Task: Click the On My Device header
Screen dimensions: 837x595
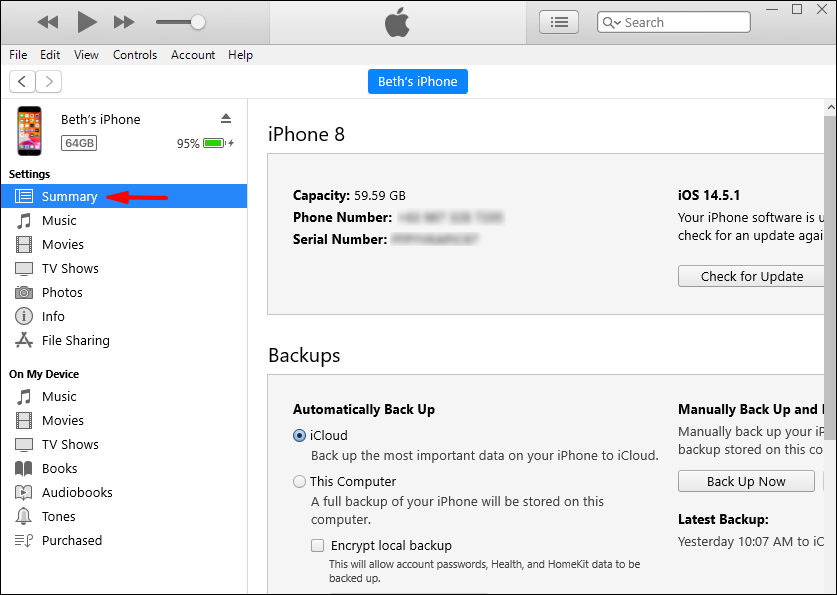Action: point(44,374)
